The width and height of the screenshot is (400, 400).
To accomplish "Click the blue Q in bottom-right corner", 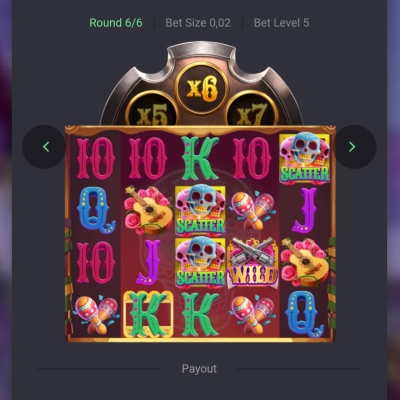I will (x=304, y=314).
